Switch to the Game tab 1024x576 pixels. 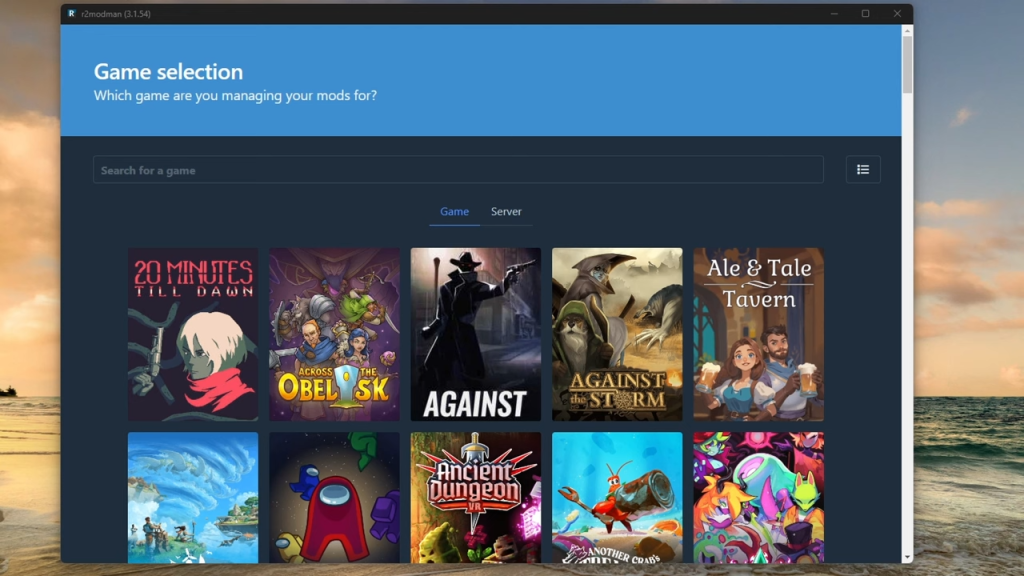[x=455, y=212]
